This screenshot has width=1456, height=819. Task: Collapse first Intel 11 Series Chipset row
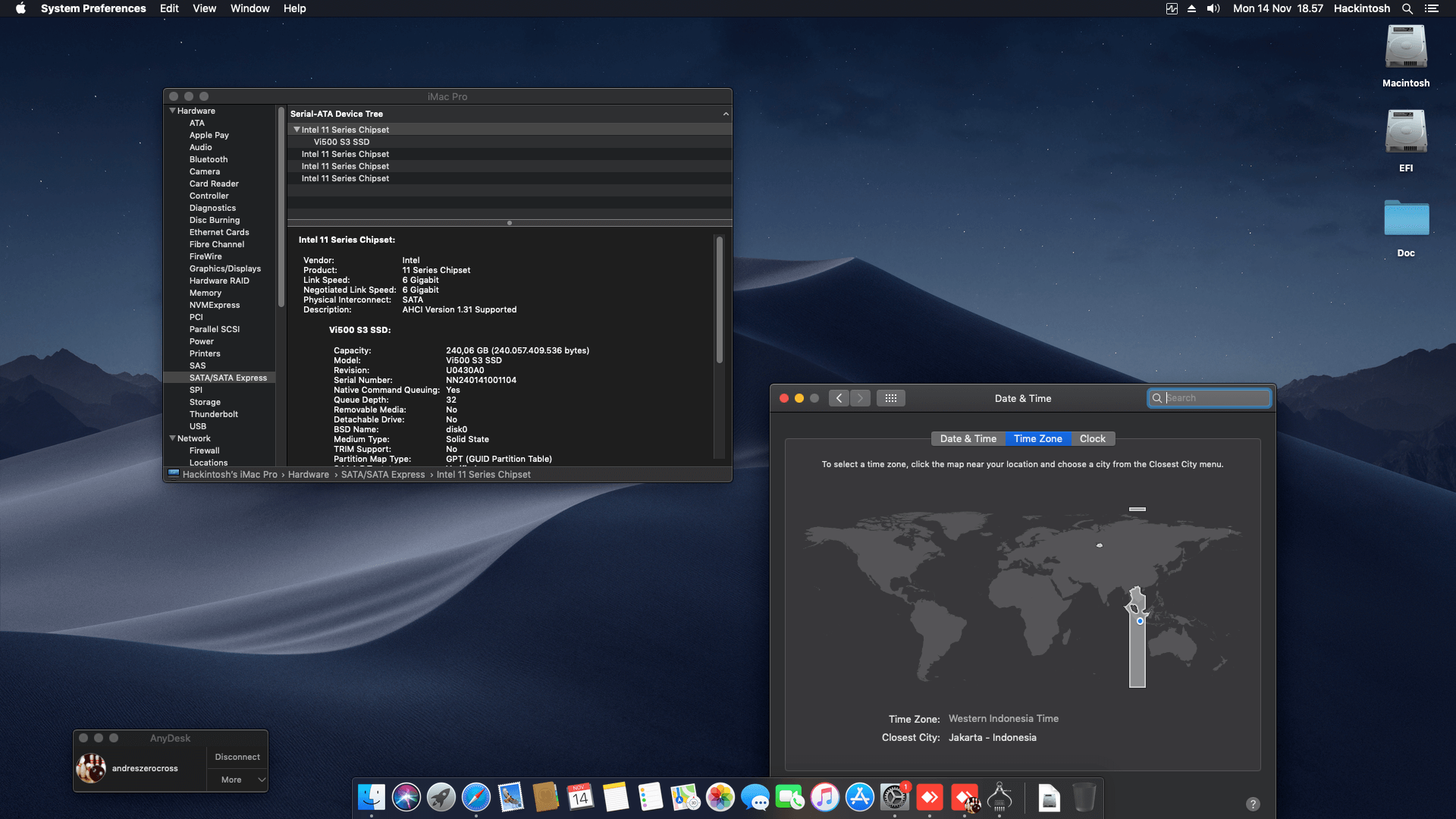point(297,130)
